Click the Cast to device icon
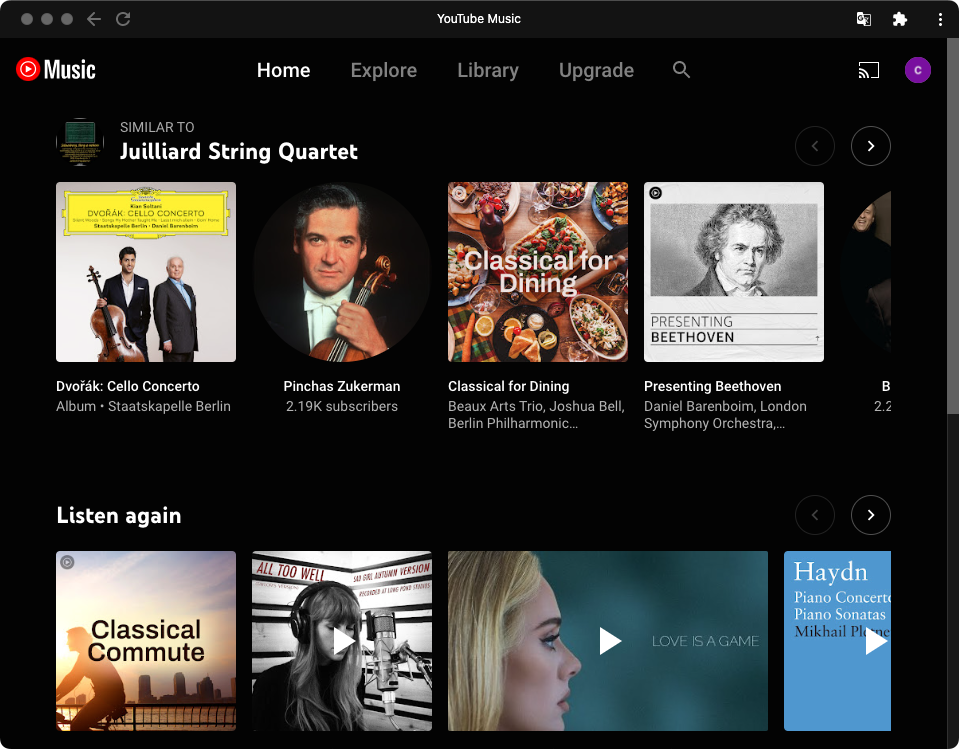 click(868, 70)
